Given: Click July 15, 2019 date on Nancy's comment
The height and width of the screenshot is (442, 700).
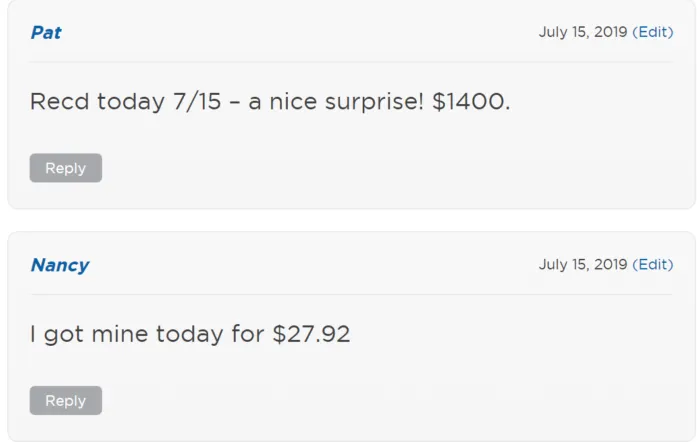Looking at the screenshot, I should point(582,265).
